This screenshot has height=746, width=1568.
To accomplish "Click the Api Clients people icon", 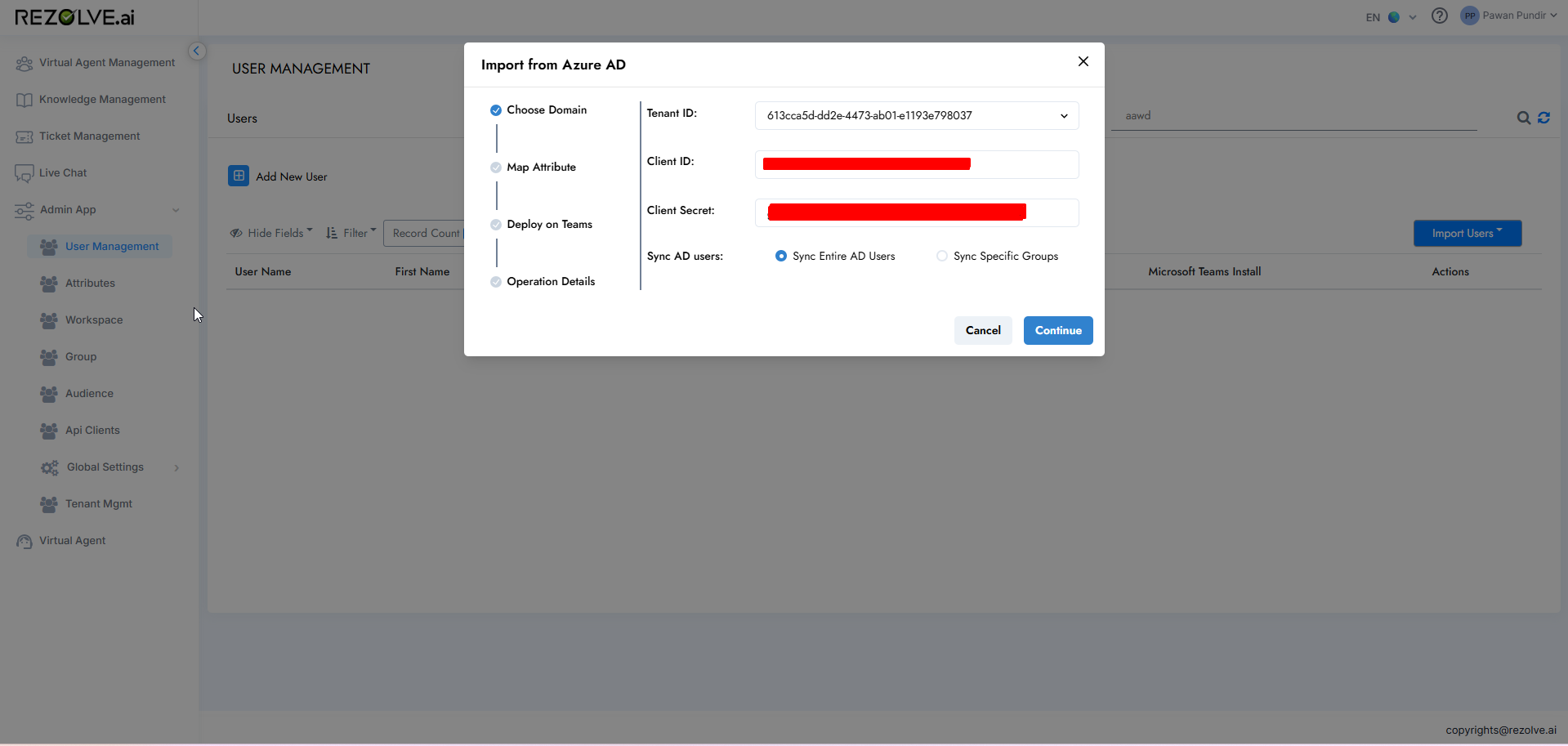I will (x=49, y=431).
